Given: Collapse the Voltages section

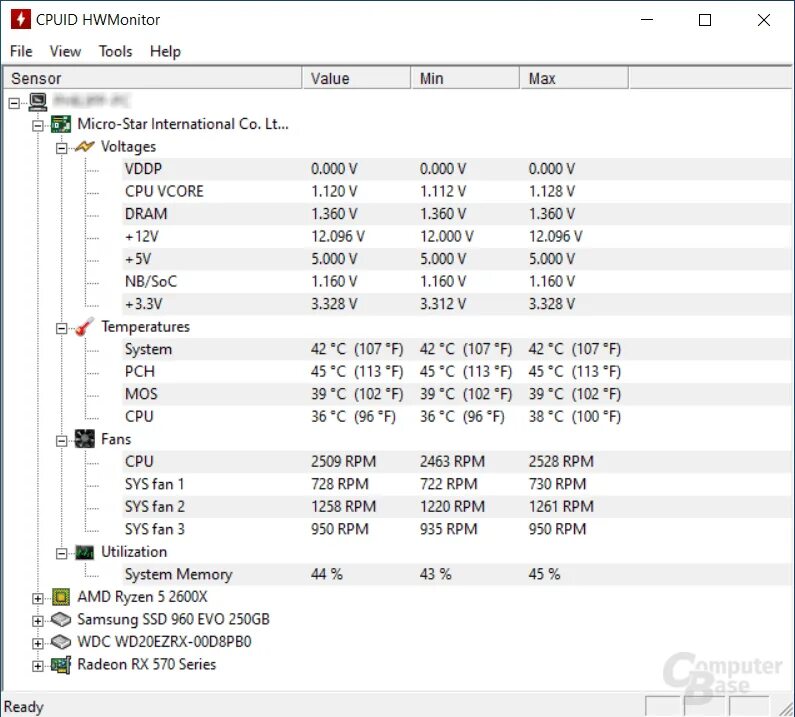Looking at the screenshot, I should (61, 148).
